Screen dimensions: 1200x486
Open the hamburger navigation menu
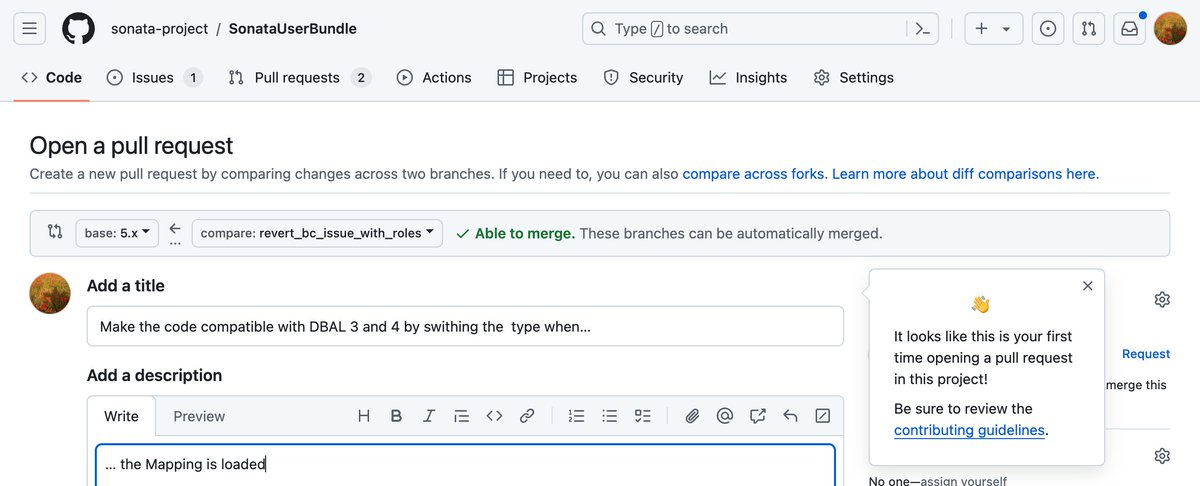point(29,29)
